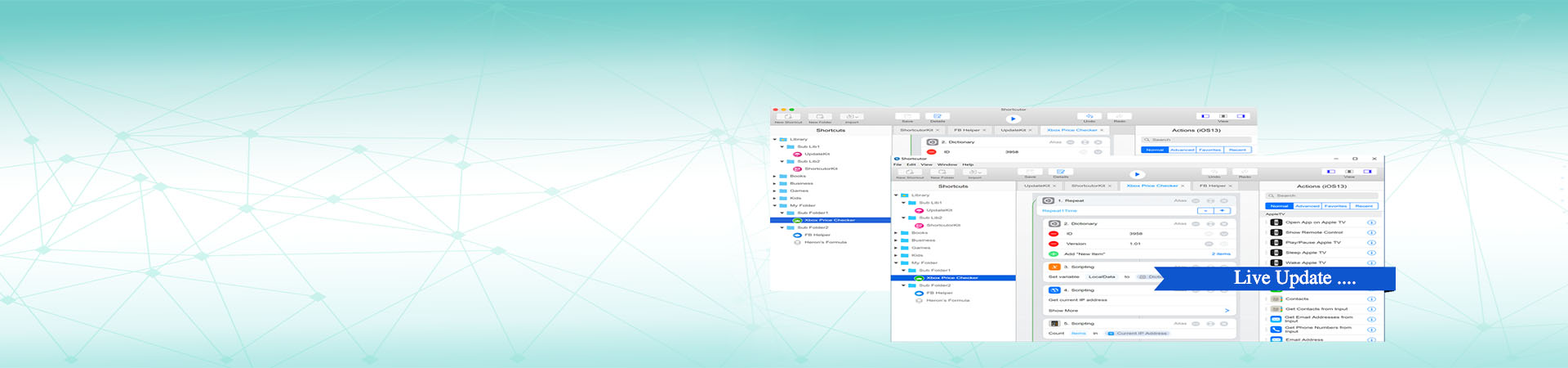Click the Show More link in Scripting action
1568x368 pixels.
(1063, 311)
